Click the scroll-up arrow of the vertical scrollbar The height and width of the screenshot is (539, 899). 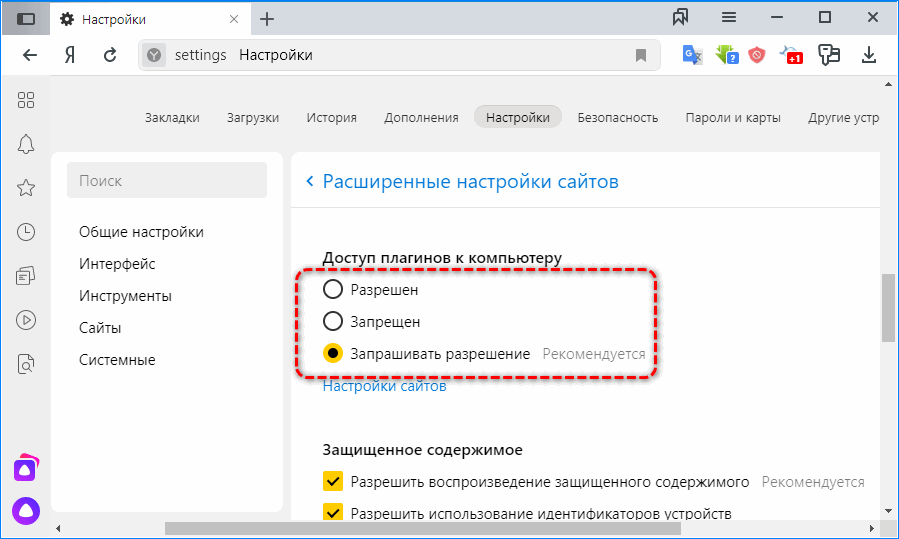pyautogui.click(x=888, y=84)
